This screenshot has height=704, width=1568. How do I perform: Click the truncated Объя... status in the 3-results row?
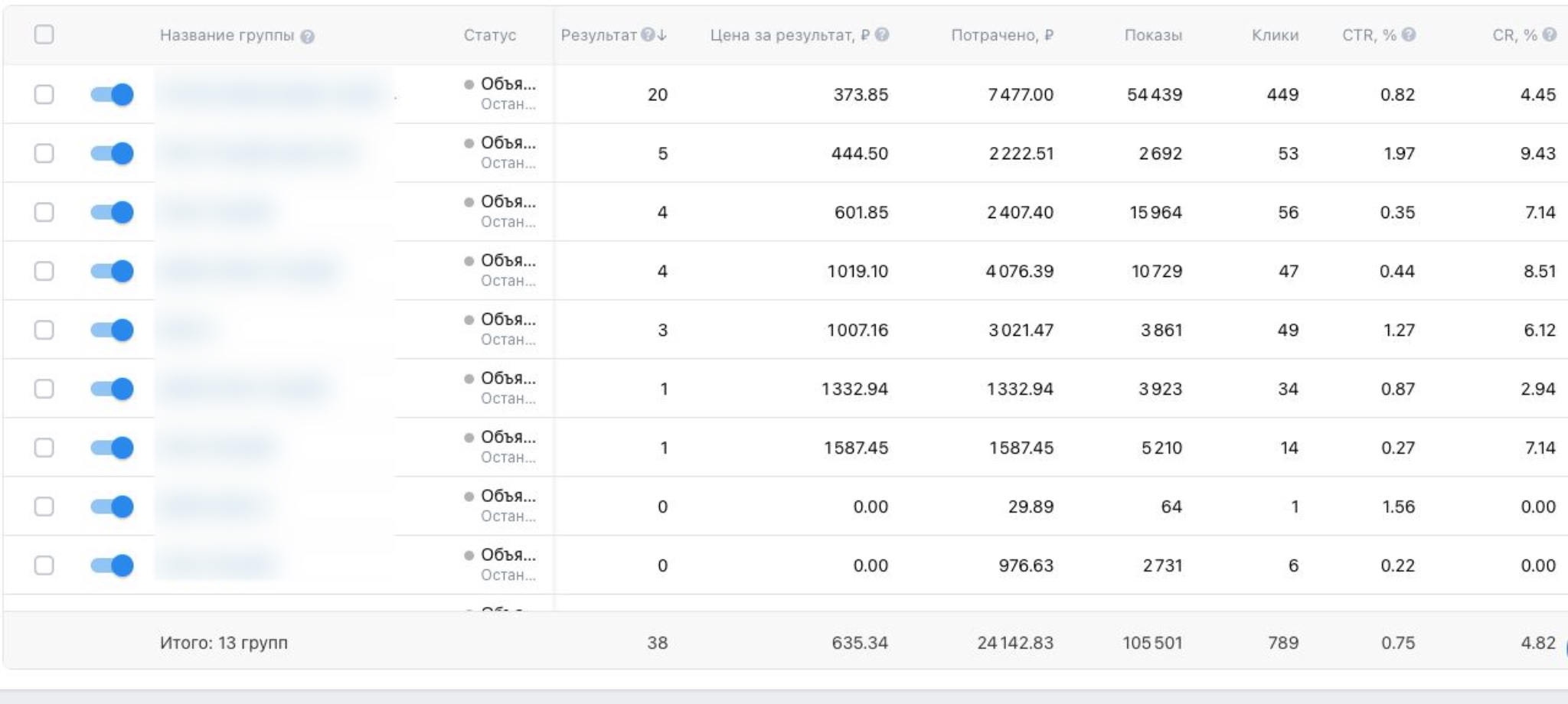coord(508,320)
